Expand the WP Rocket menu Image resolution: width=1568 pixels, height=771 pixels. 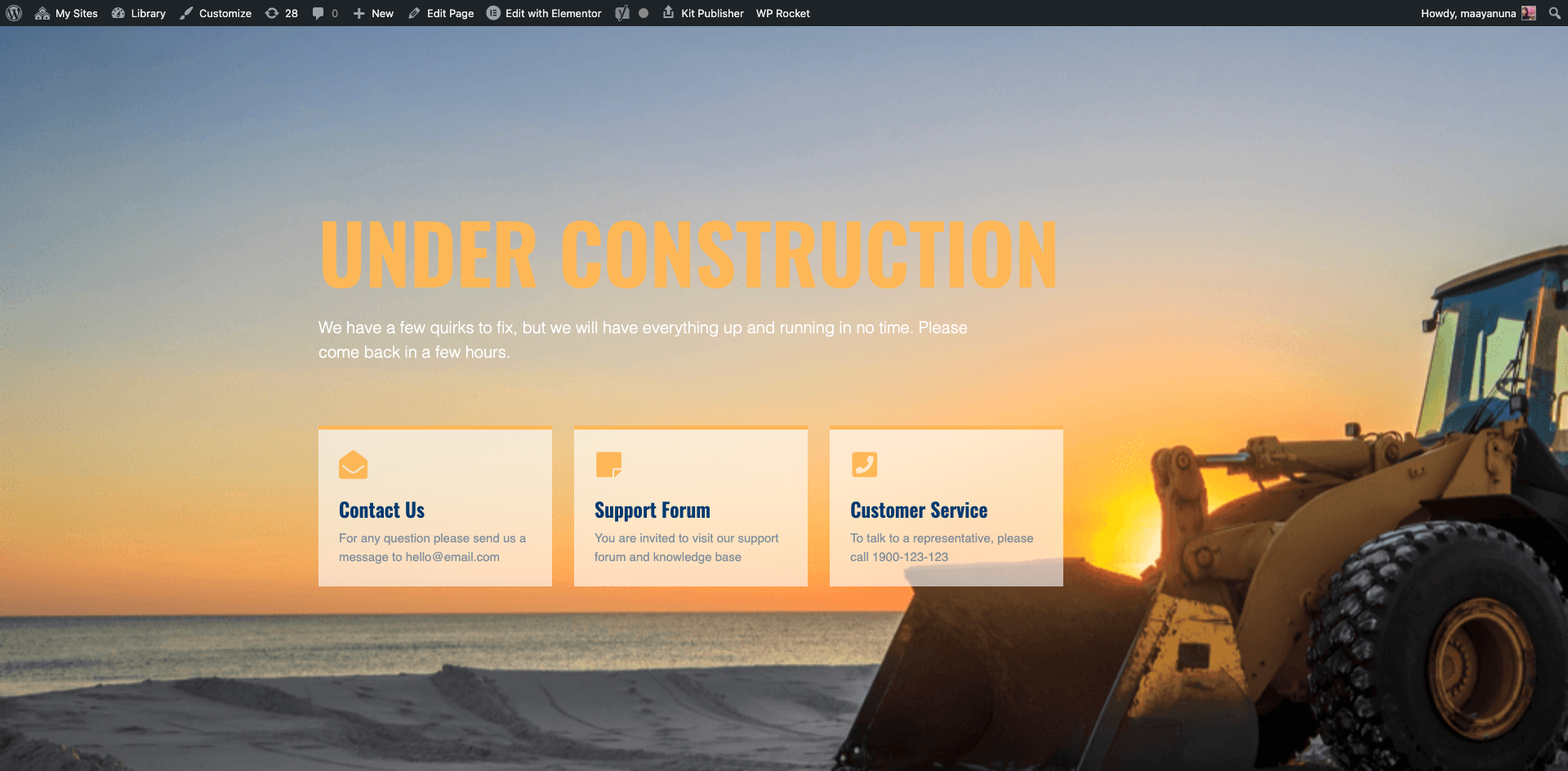pyautogui.click(x=782, y=13)
